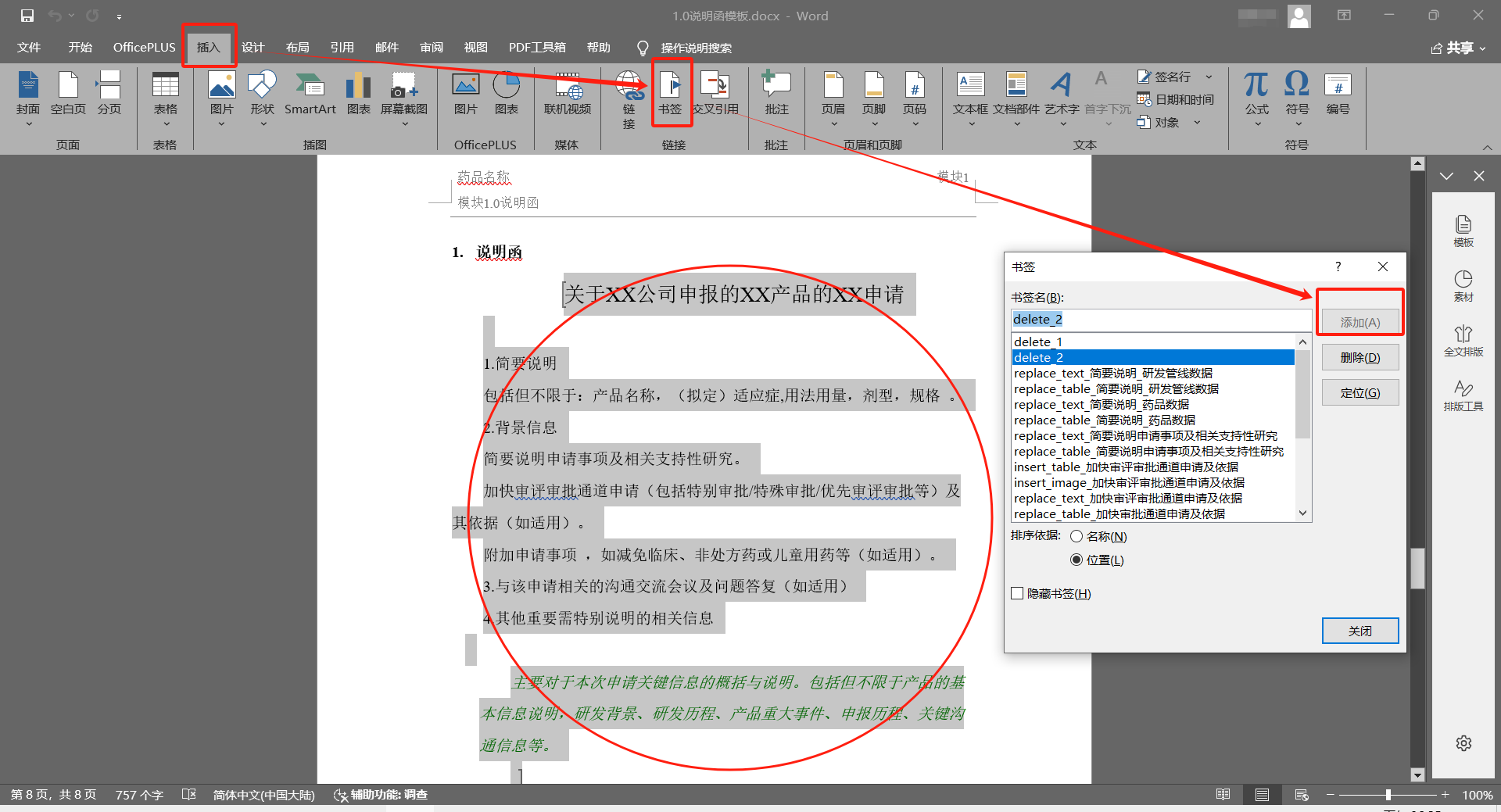The image size is (1501, 812).
Task: Switch to the References (引用) tab
Action: (342, 48)
